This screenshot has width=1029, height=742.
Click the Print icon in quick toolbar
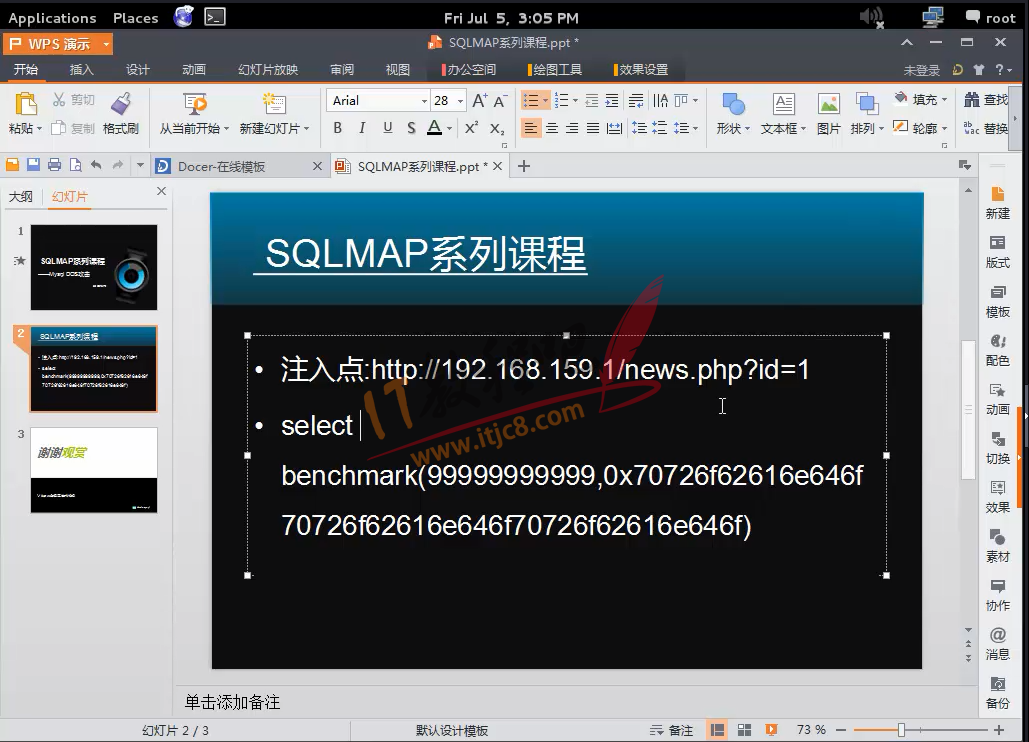click(x=54, y=165)
